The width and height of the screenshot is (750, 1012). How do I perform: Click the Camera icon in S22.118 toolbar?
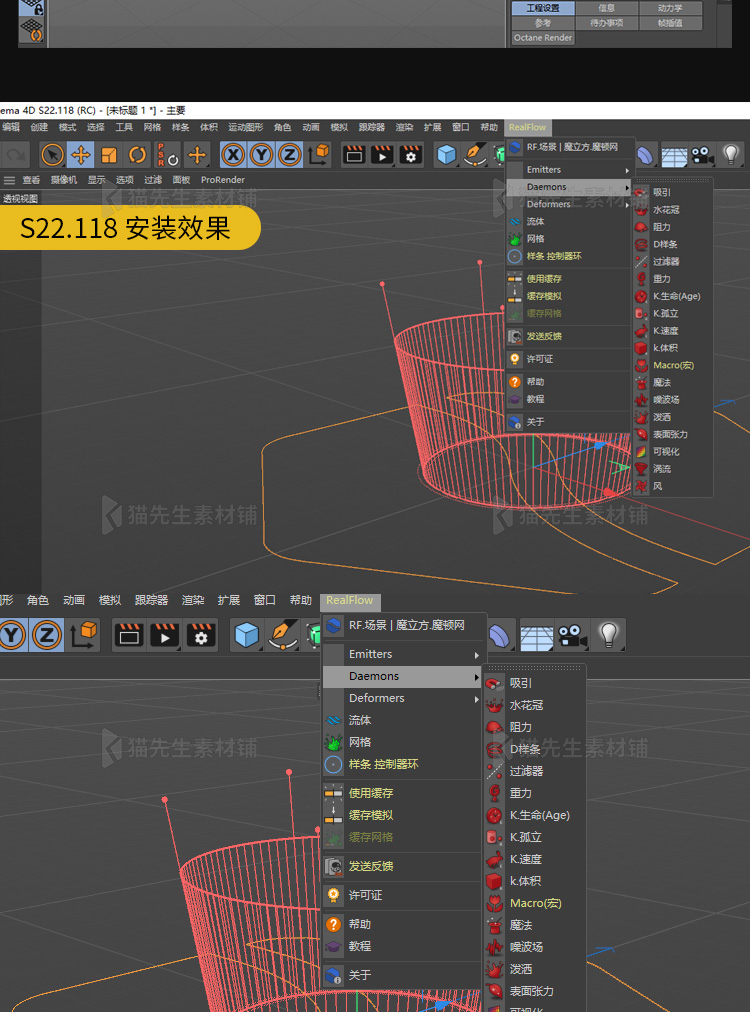(x=702, y=156)
